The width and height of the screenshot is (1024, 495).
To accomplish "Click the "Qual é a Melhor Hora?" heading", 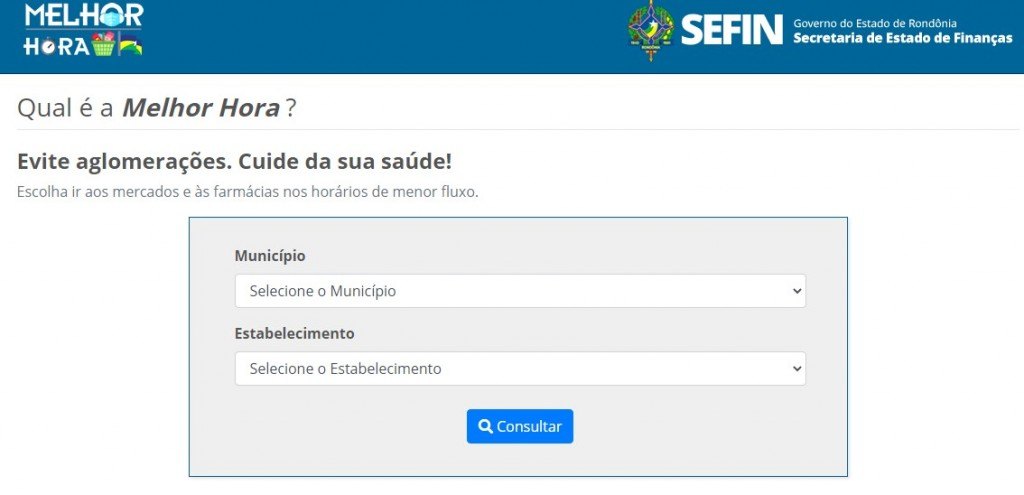I will tap(157, 108).
